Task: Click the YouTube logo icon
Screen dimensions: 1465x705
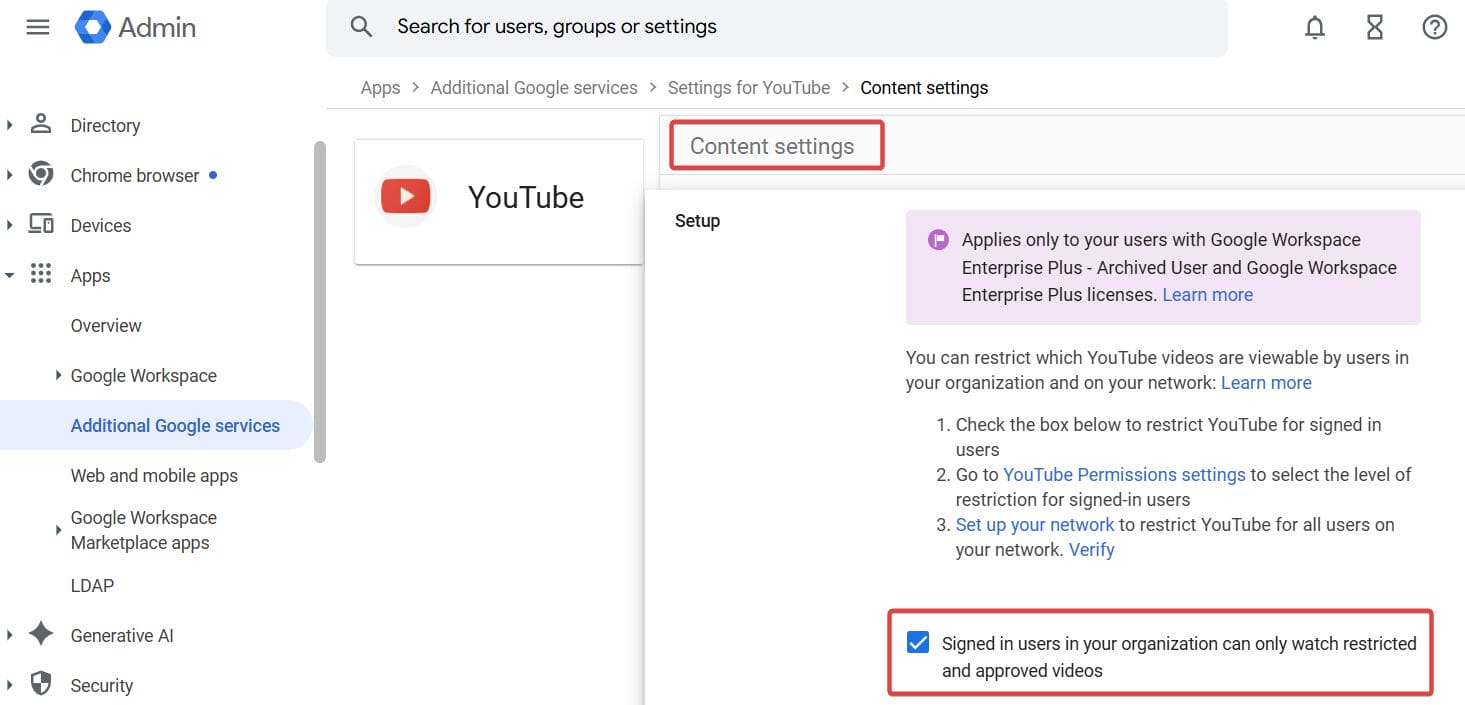Action: (406, 197)
